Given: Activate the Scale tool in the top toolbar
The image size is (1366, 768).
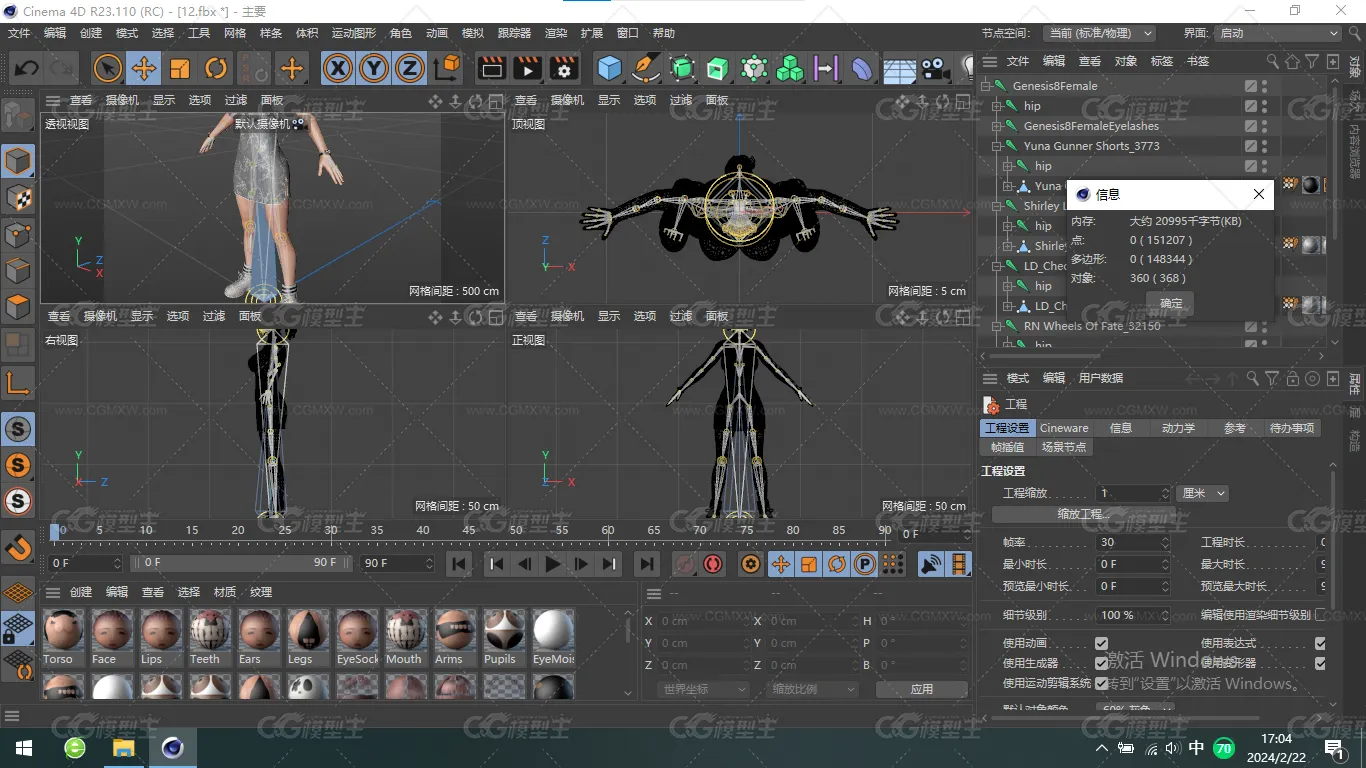Looking at the screenshot, I should [180, 68].
